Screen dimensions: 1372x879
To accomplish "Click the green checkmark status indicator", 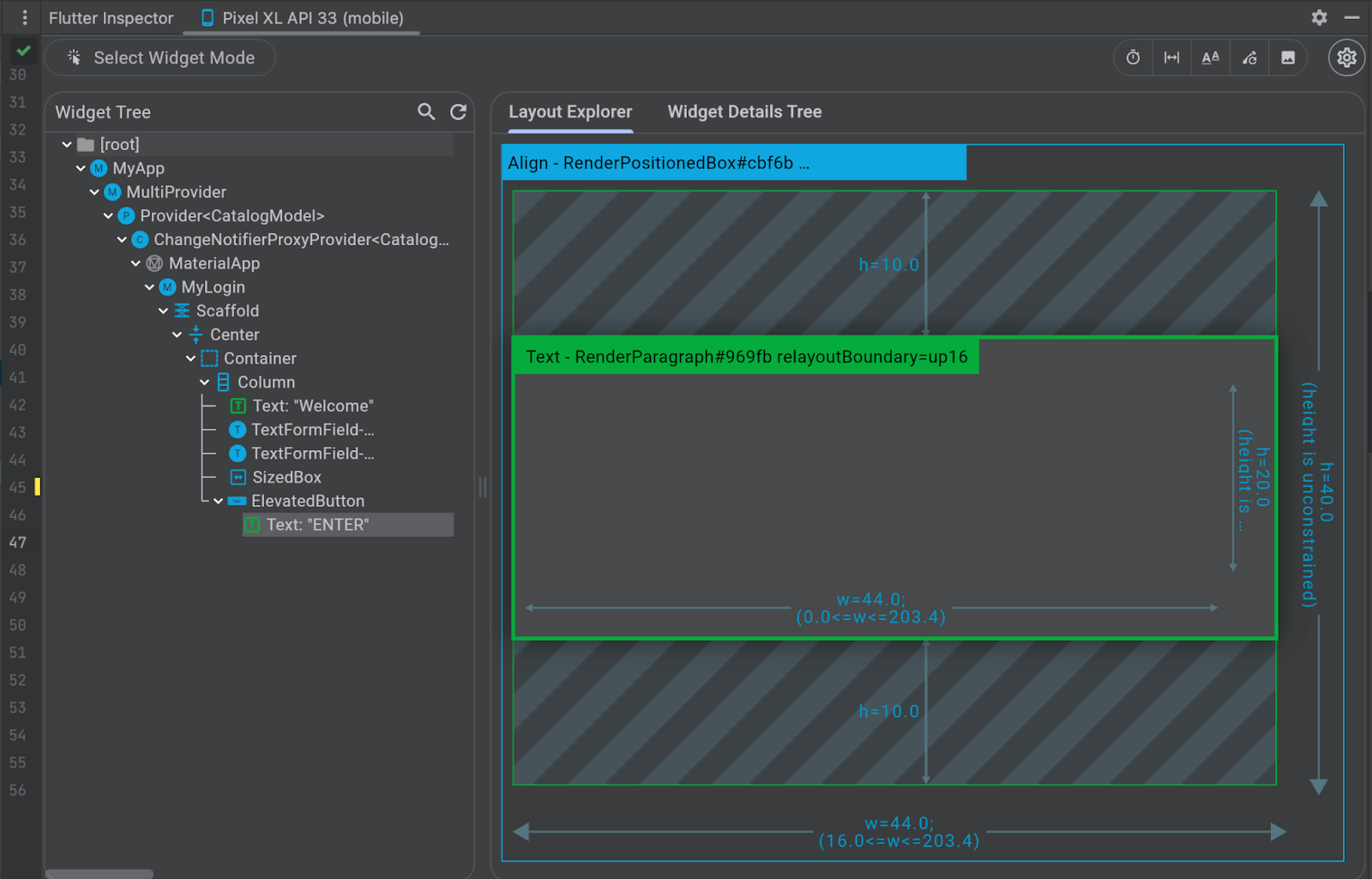I will [x=22, y=51].
